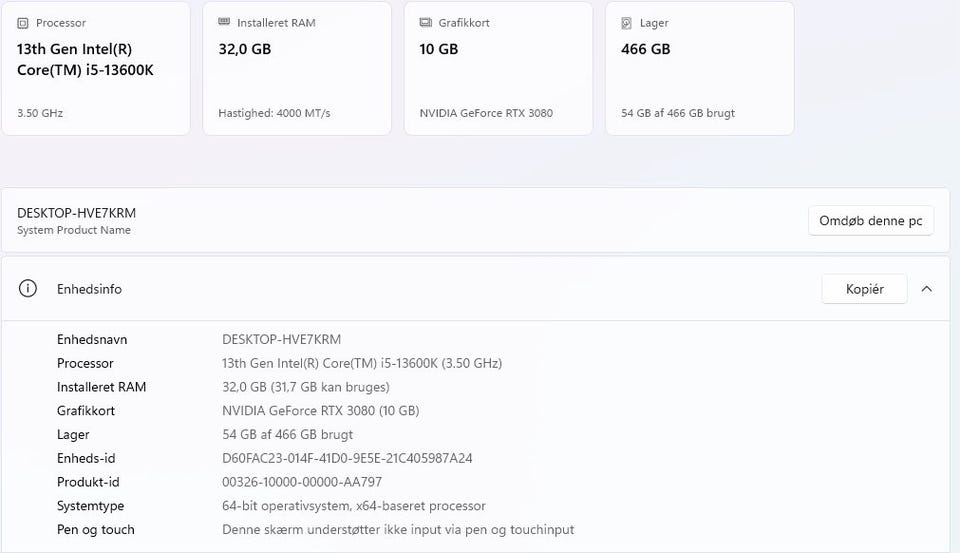Select the 32,0 GB installed RAM card
This screenshot has width=960, height=553.
point(296,68)
